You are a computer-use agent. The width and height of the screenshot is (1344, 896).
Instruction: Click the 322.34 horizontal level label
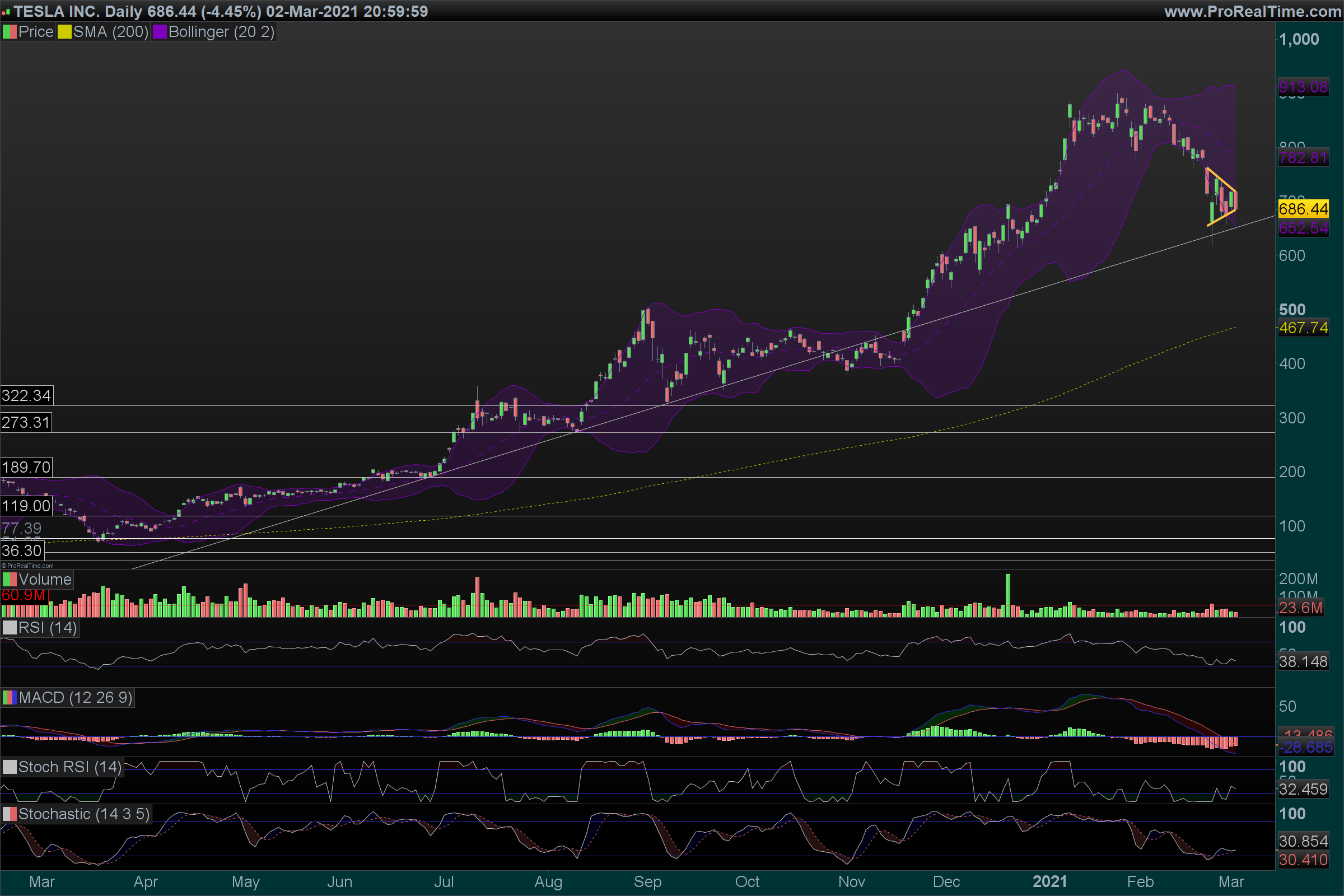tap(26, 395)
